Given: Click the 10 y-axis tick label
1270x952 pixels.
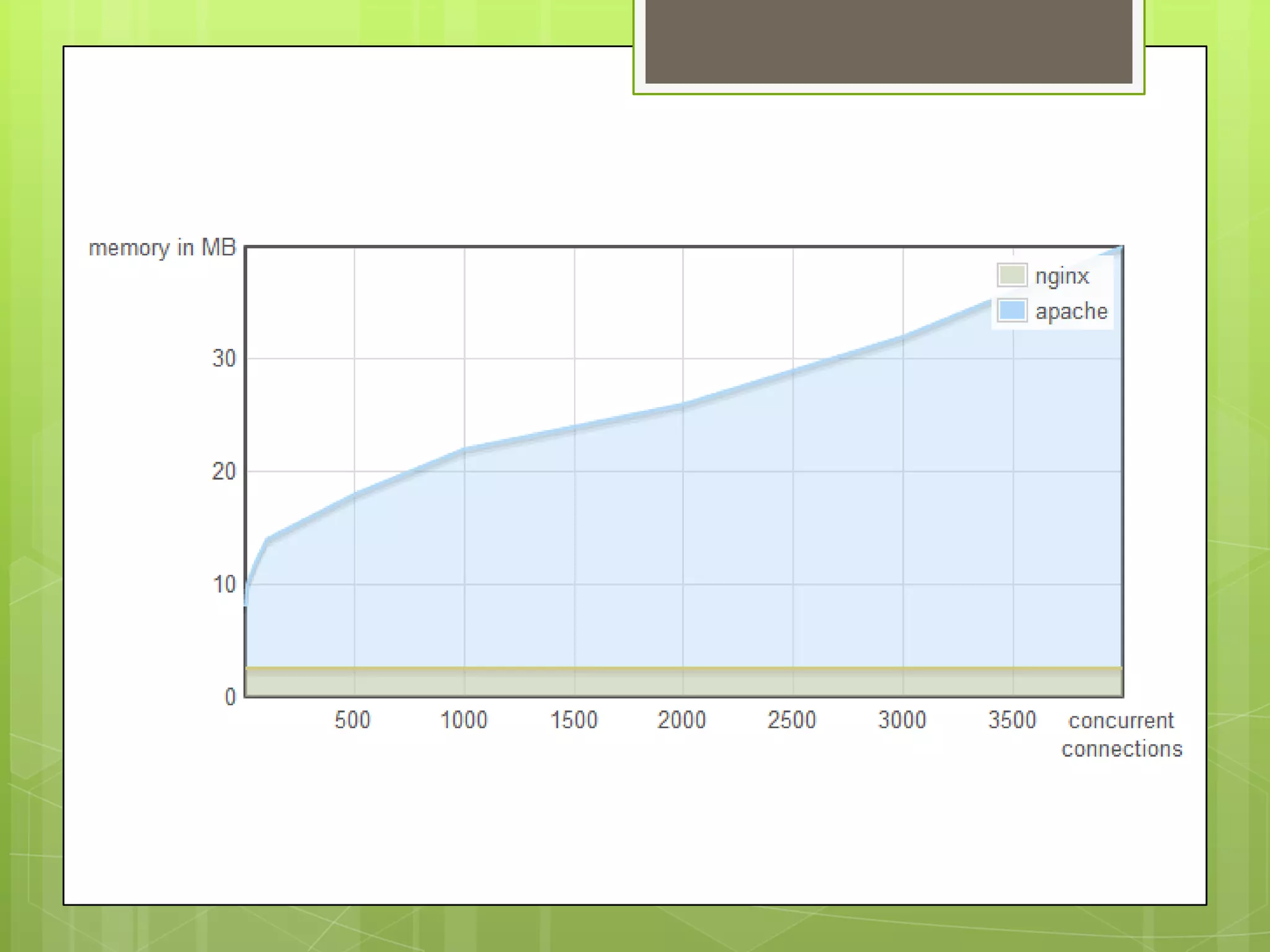Looking at the screenshot, I should coord(224,584).
